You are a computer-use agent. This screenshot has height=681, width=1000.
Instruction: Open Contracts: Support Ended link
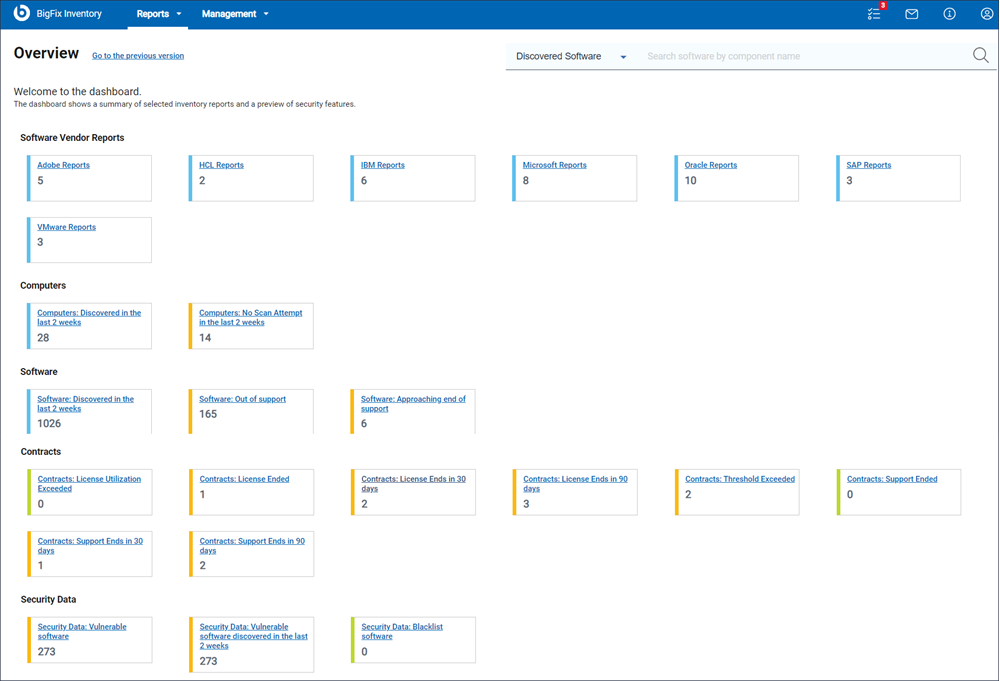pyautogui.click(x=892, y=480)
